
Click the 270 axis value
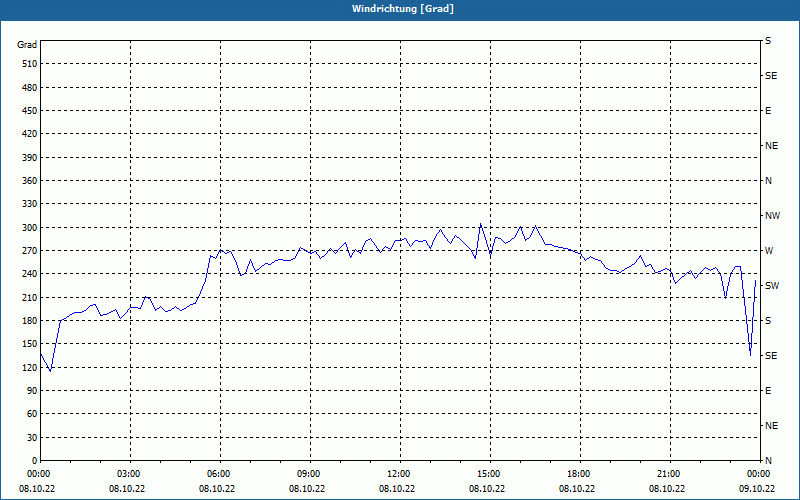pyautogui.click(x=30, y=251)
